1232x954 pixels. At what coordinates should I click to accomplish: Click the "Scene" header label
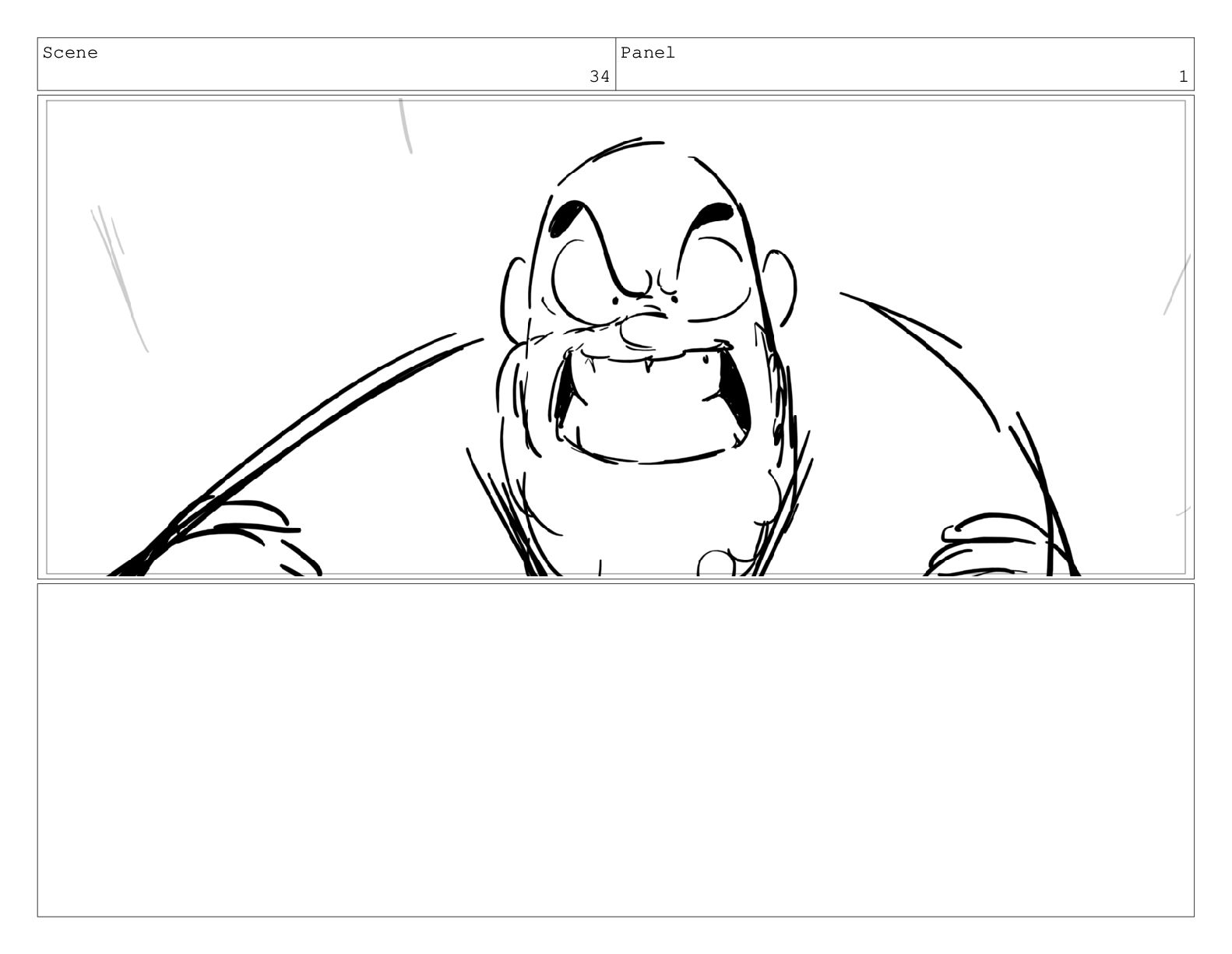(x=70, y=53)
